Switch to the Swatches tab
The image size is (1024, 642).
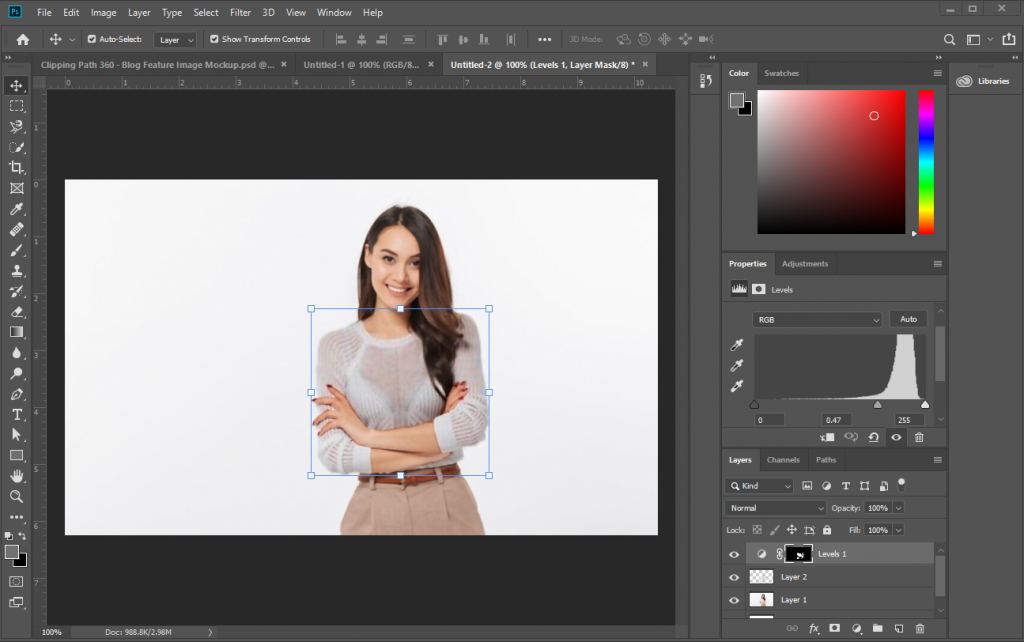781,73
